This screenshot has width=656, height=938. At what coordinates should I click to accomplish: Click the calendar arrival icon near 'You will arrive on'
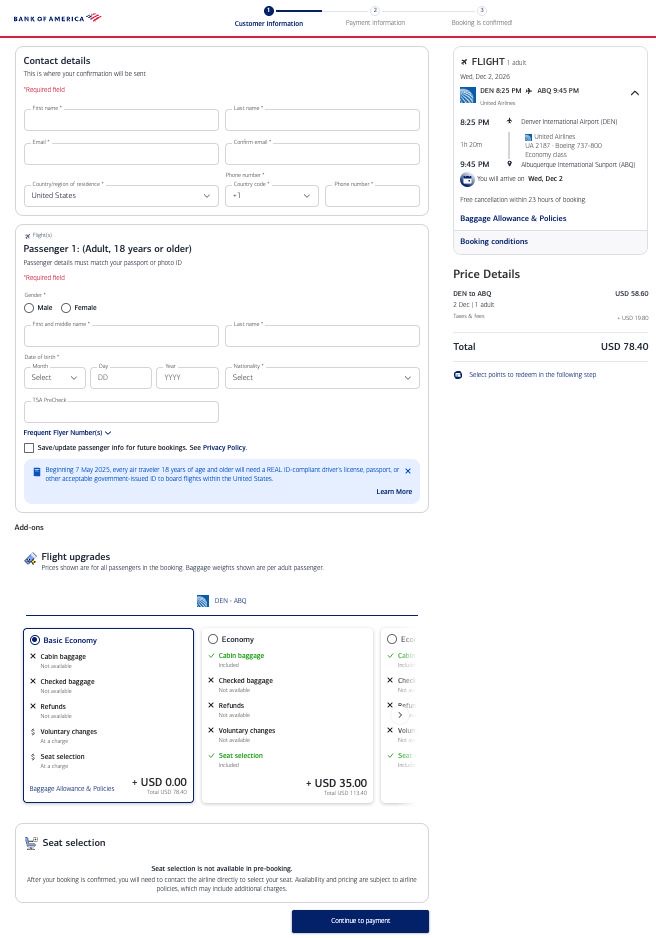(x=466, y=179)
